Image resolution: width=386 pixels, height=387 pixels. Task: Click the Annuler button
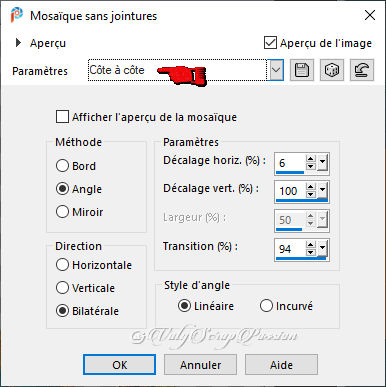point(201,365)
